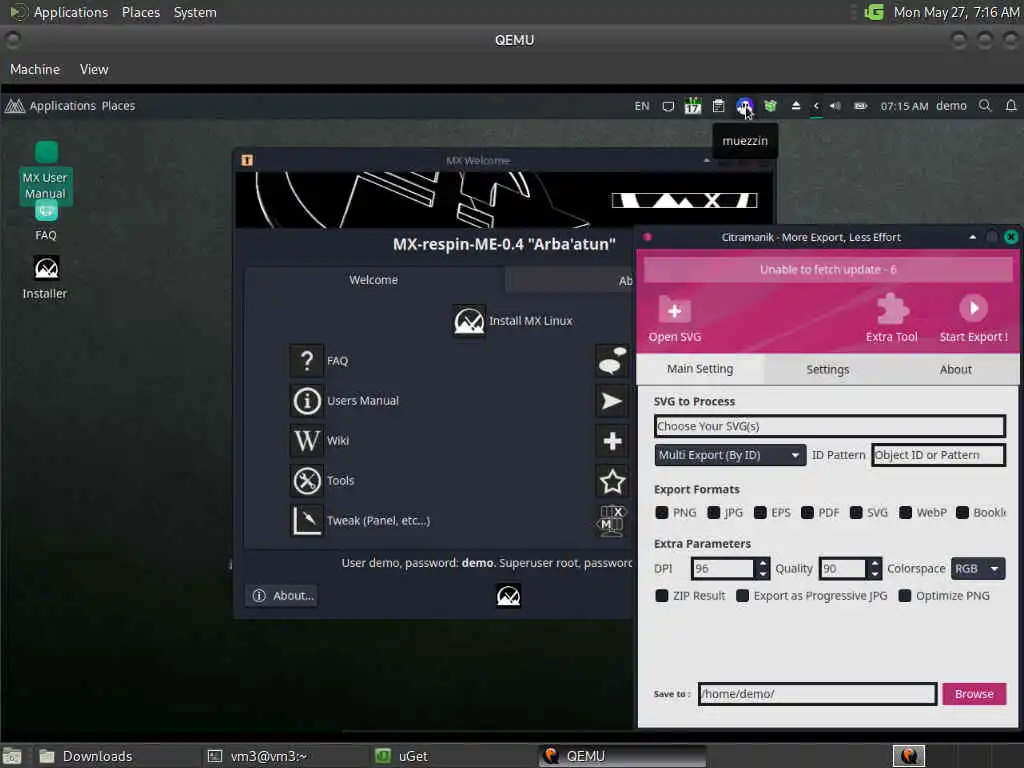Open clipboard manager tray icon
1024x768 pixels.
(718, 106)
